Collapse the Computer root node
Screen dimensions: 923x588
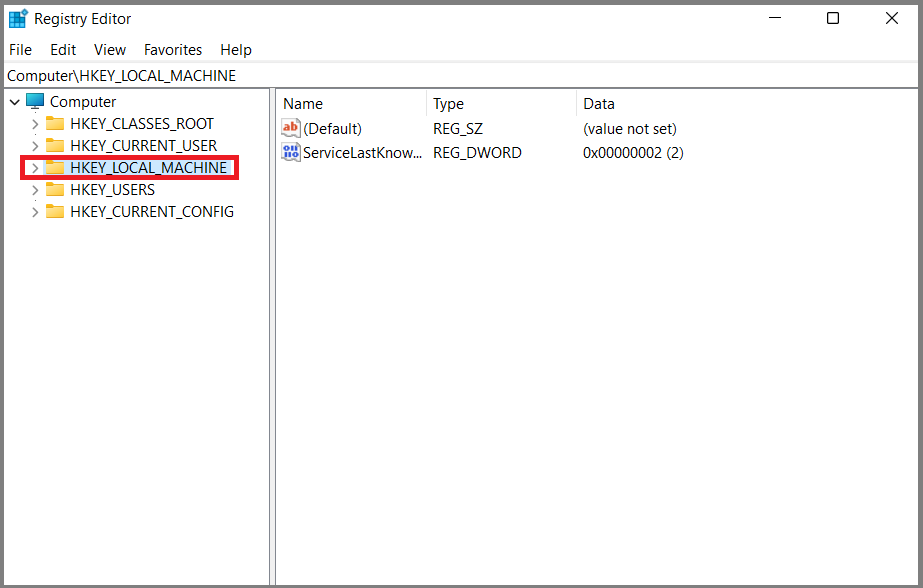click(15, 102)
